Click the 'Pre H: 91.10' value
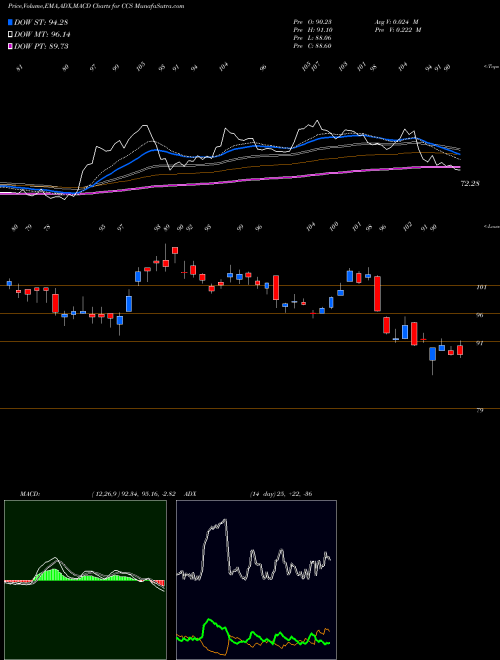This screenshot has width=500, height=660. [x=312, y=30]
